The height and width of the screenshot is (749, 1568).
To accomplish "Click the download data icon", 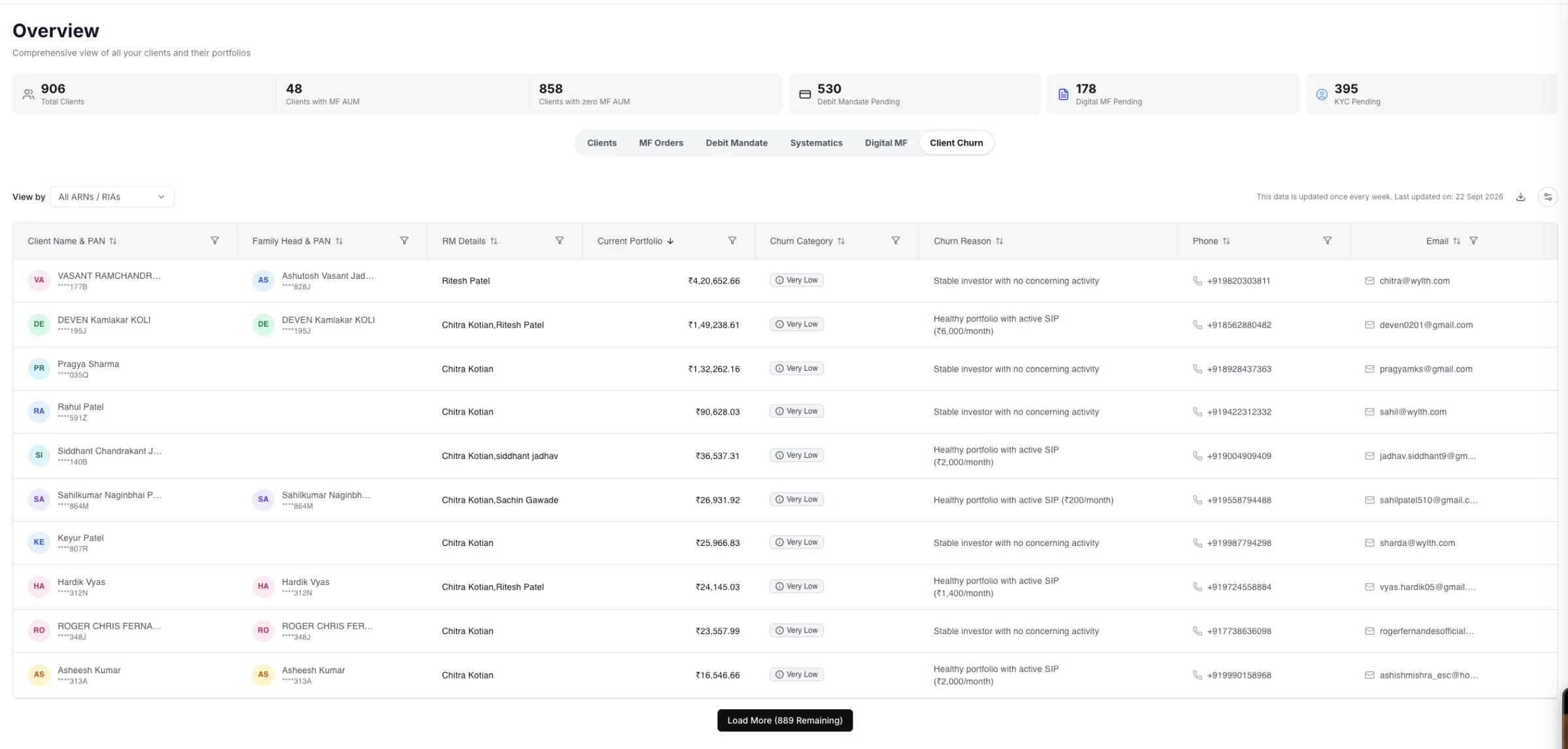I will pyautogui.click(x=1520, y=197).
